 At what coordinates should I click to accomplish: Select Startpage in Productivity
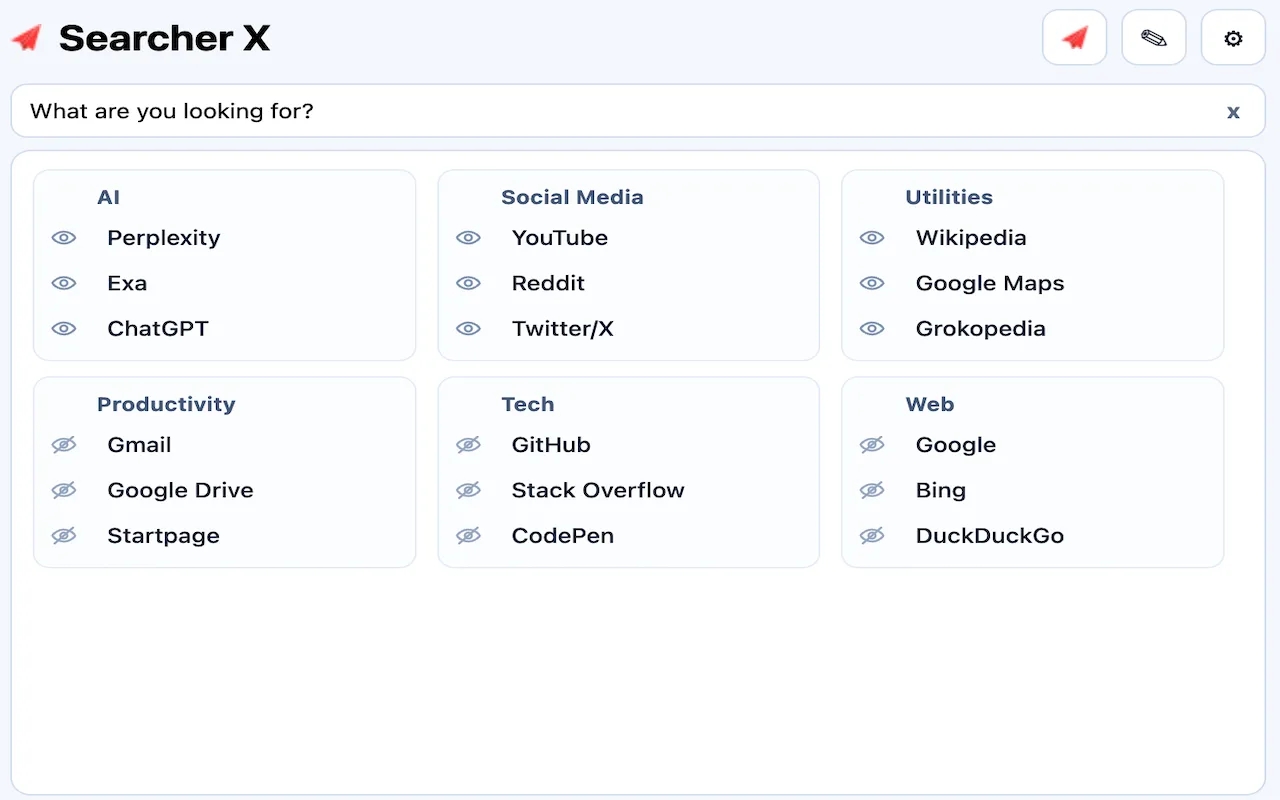tap(163, 536)
